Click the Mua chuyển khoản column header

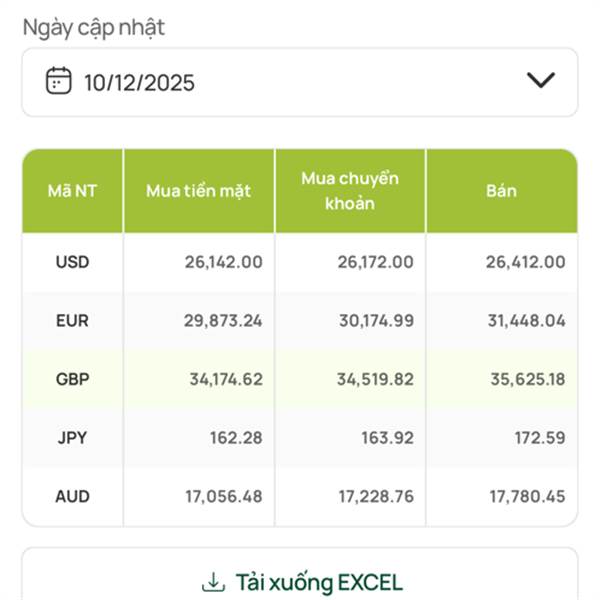[x=350, y=191]
